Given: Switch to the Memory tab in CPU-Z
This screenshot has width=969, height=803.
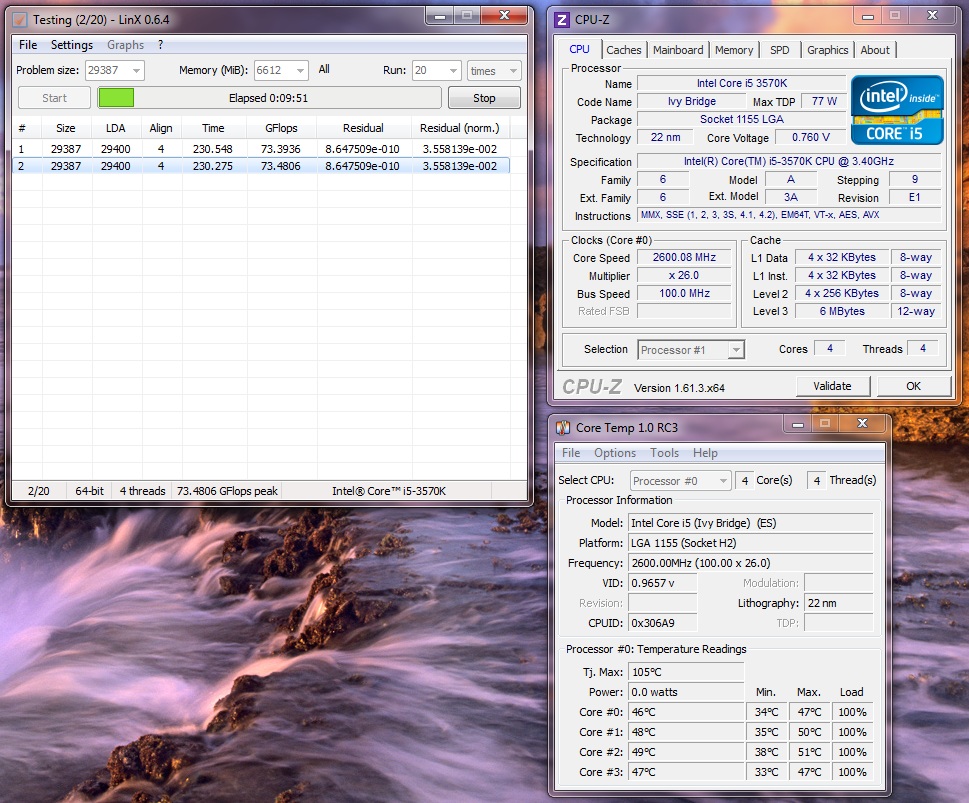Looking at the screenshot, I should pos(734,50).
